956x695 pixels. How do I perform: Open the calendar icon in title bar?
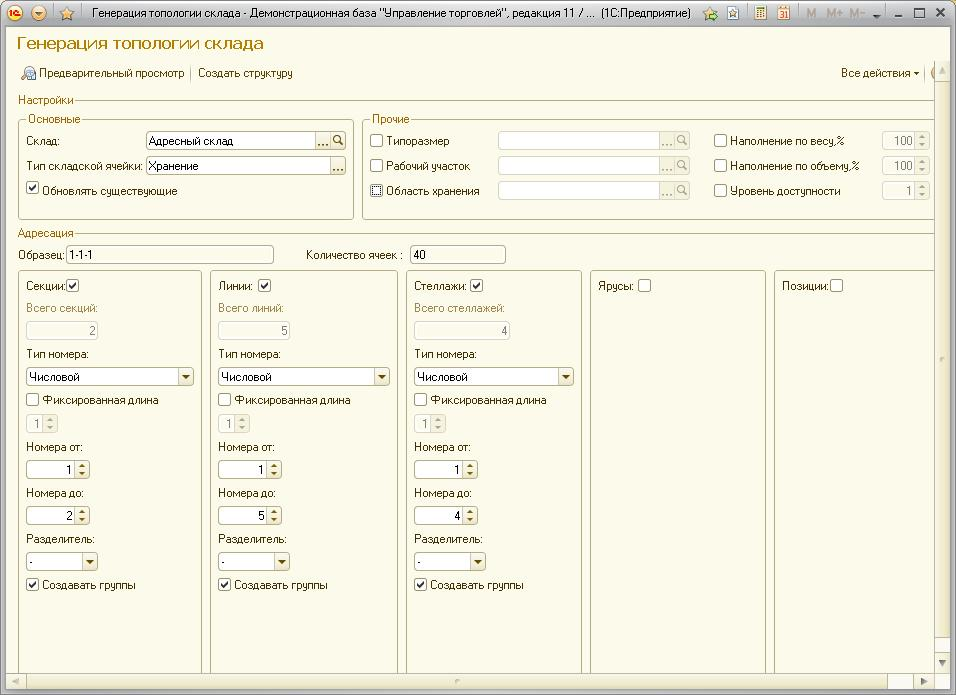[x=783, y=13]
